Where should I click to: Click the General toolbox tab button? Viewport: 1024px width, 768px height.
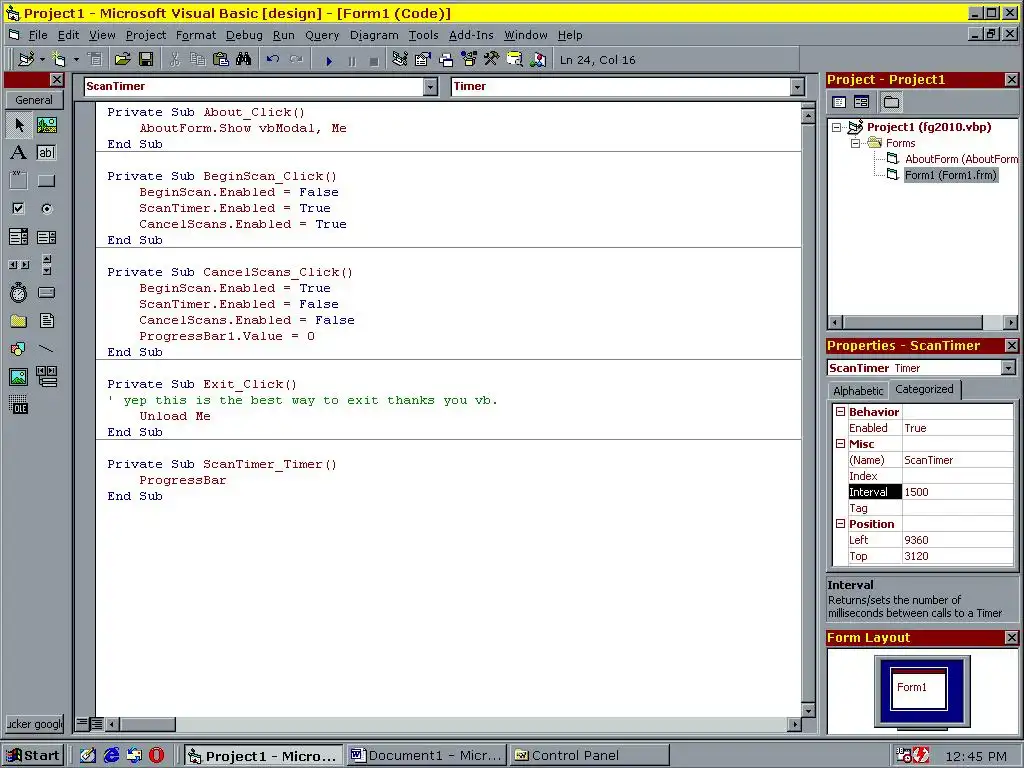coord(34,100)
